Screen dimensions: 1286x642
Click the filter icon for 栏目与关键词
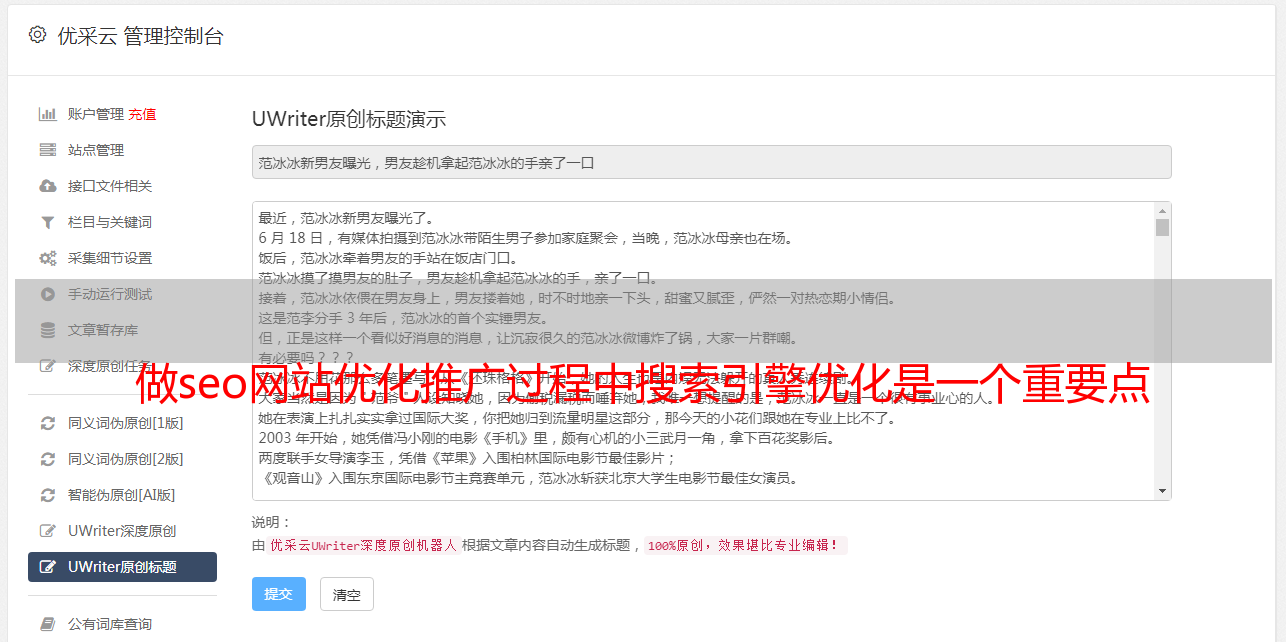click(x=47, y=222)
